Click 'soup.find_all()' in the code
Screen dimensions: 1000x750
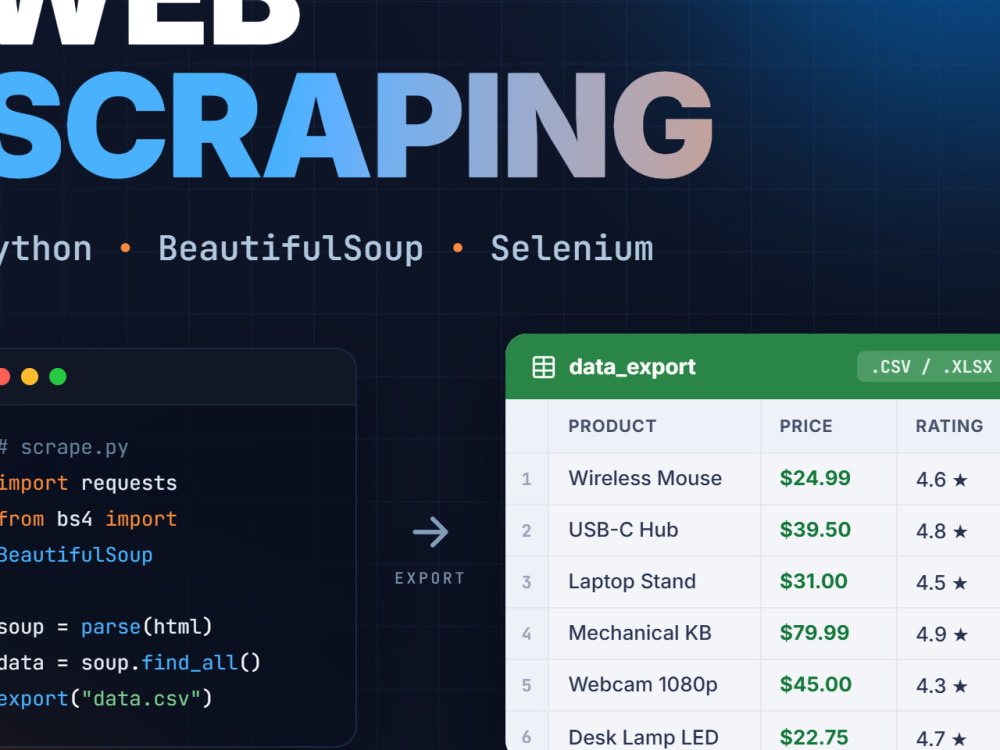pyautogui.click(x=170, y=663)
